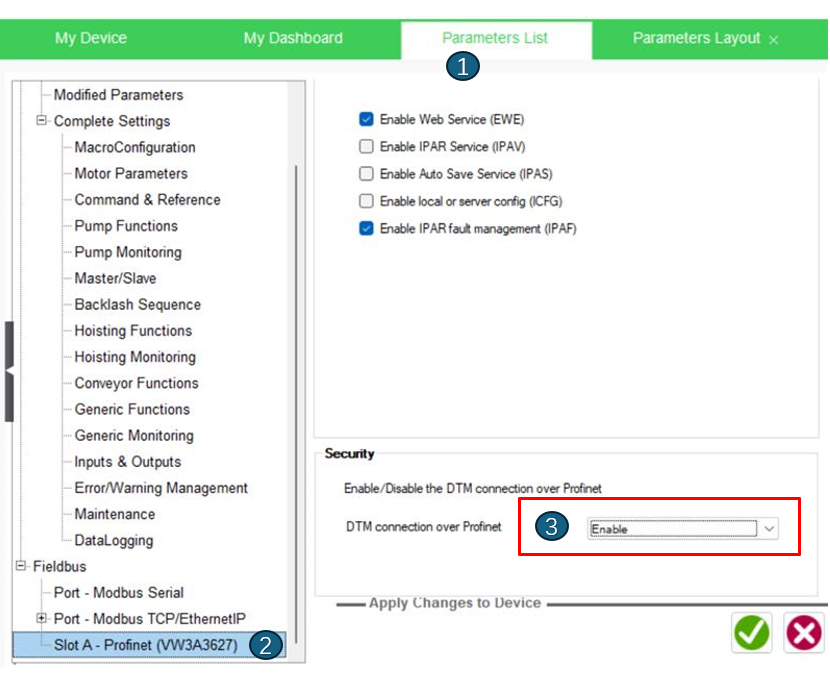Select the Parameters List tab
This screenshot has height=680, width=830.
pos(495,38)
